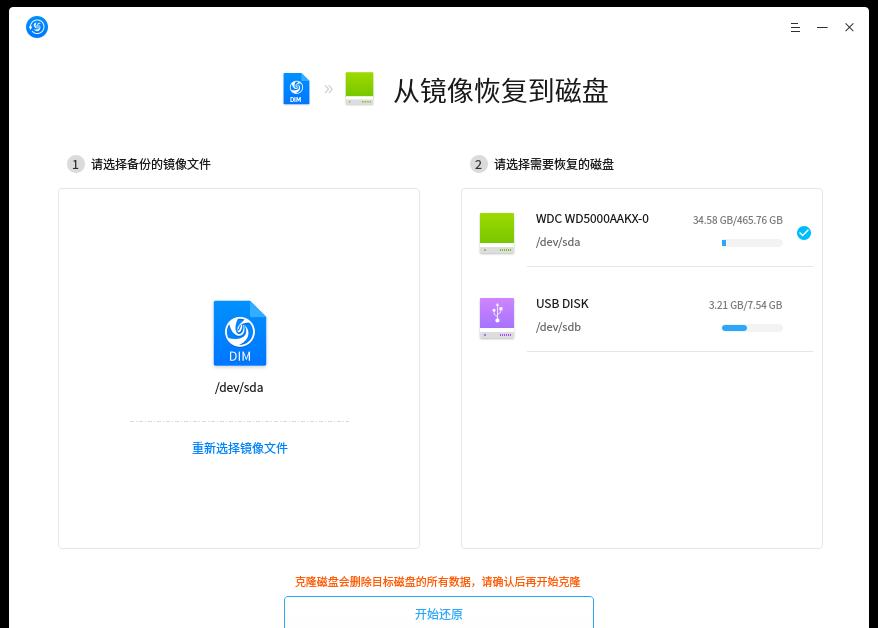The height and width of the screenshot is (628, 878).
Task: Toggle the blue checkmark on WDC disk
Action: 803,233
